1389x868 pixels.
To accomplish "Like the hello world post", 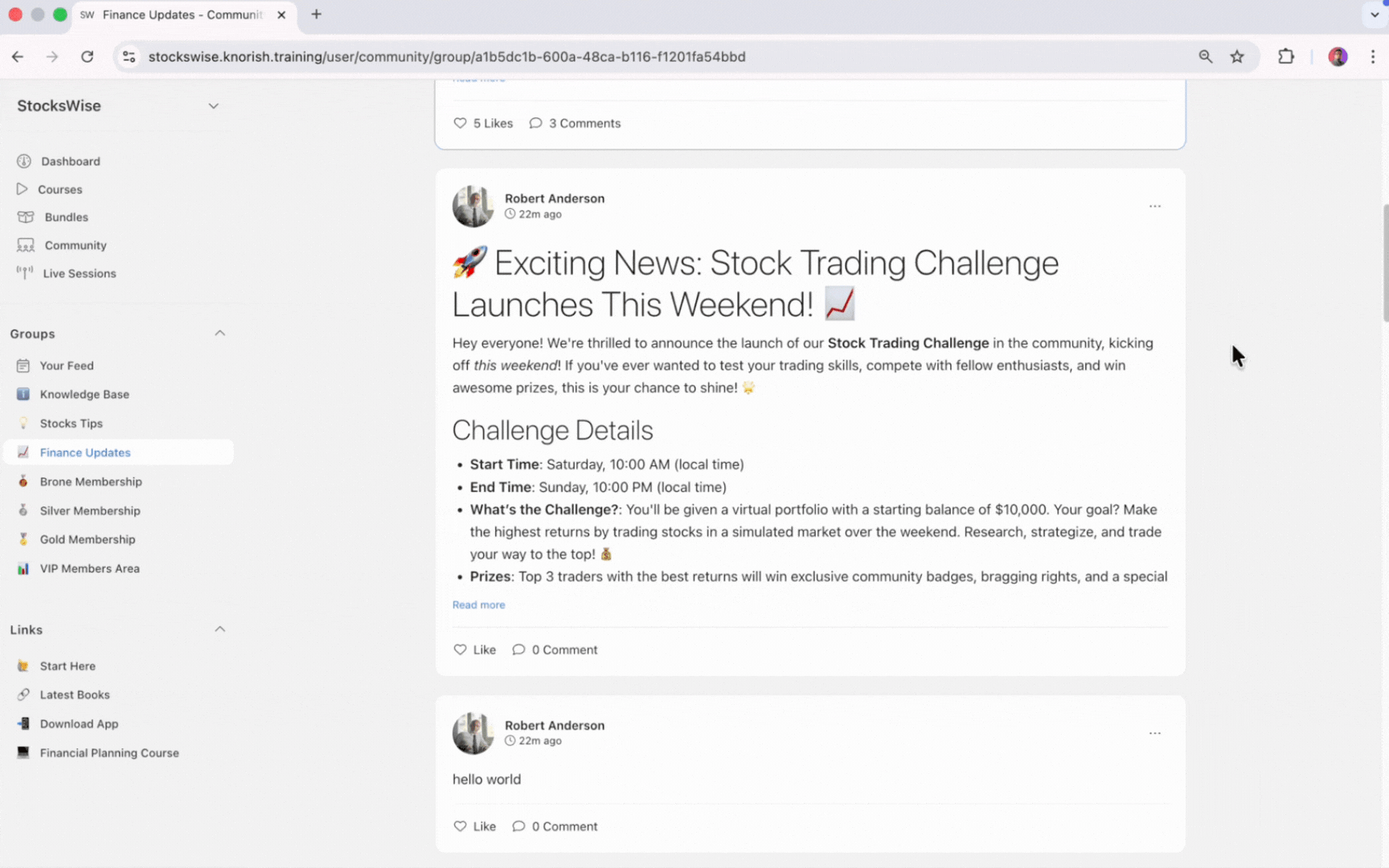I will pyautogui.click(x=475, y=826).
